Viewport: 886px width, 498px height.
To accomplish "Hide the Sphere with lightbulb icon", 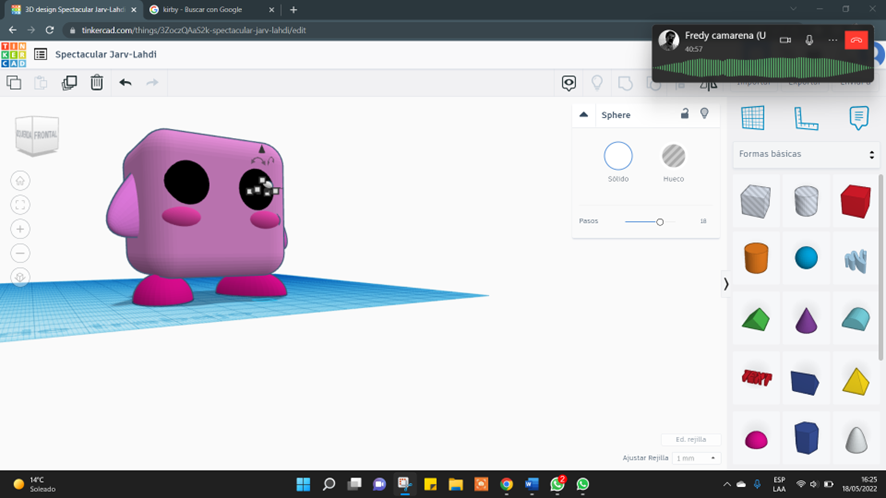I will click(704, 114).
